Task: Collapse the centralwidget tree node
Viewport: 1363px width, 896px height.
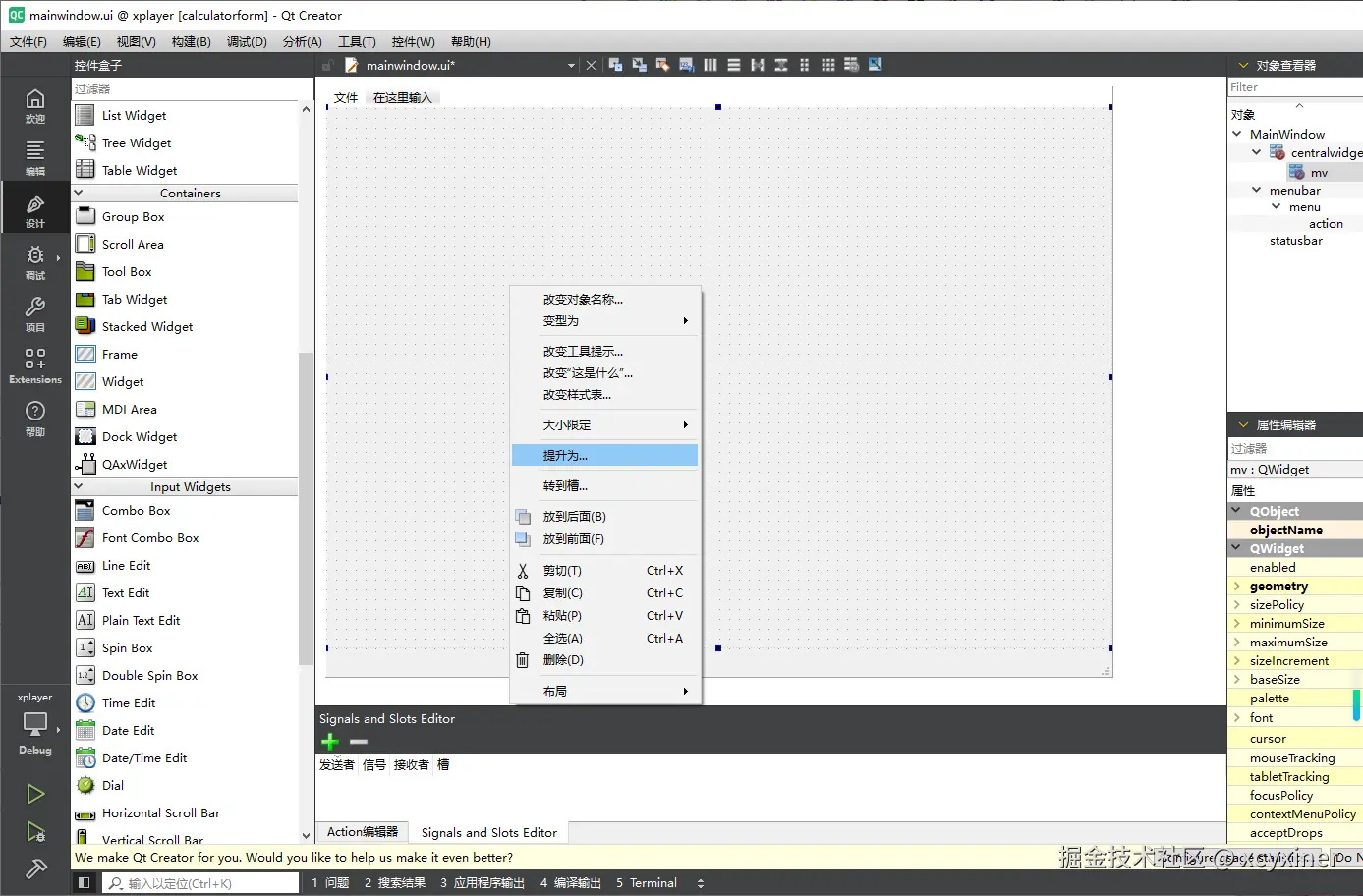Action: (1256, 152)
